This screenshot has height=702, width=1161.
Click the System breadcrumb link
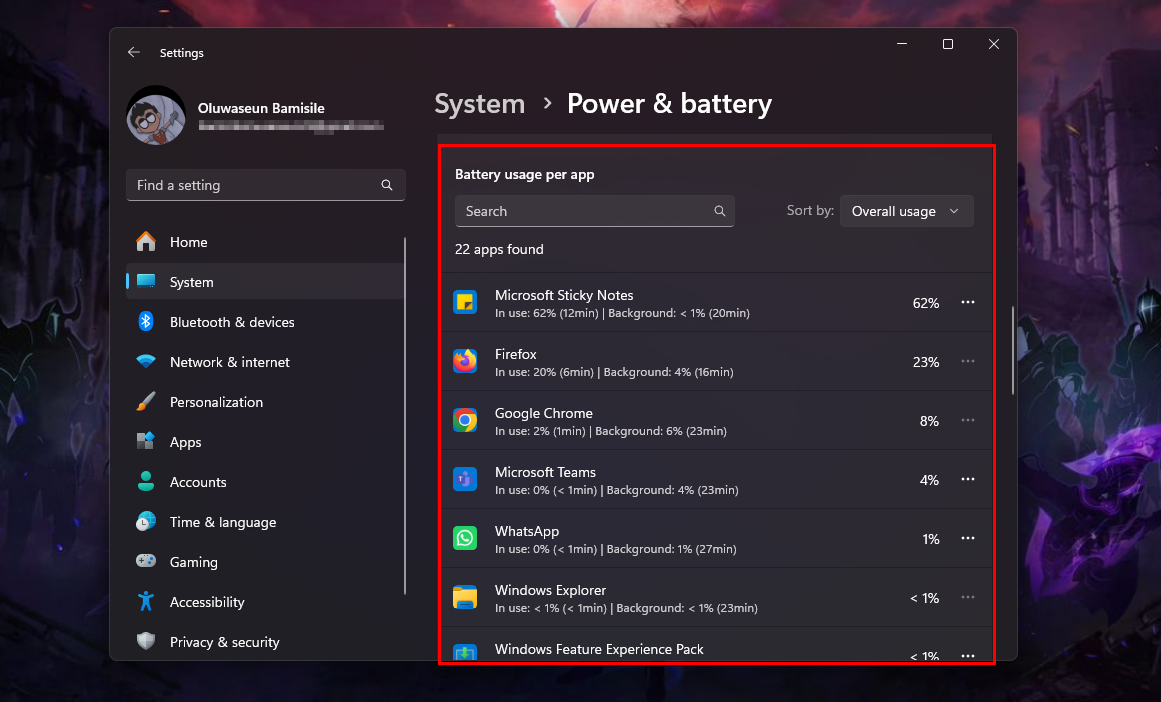479,104
